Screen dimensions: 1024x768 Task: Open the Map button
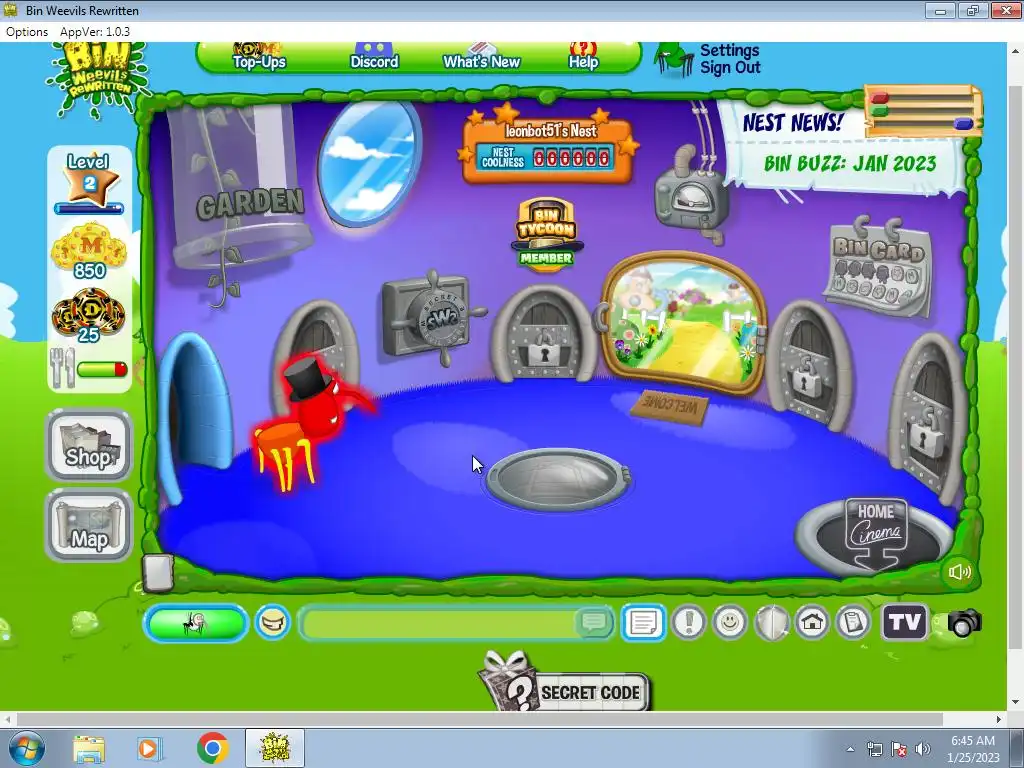pyautogui.click(x=89, y=526)
